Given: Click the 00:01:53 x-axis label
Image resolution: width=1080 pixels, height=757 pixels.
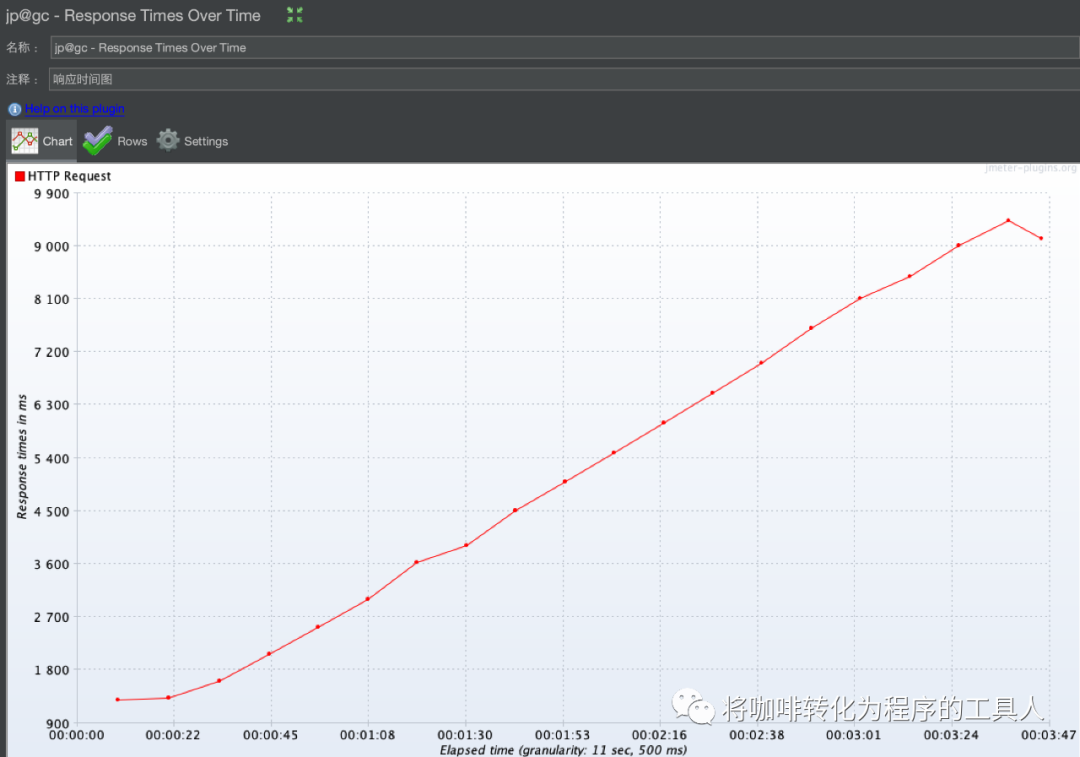Looking at the screenshot, I should pyautogui.click(x=563, y=735).
